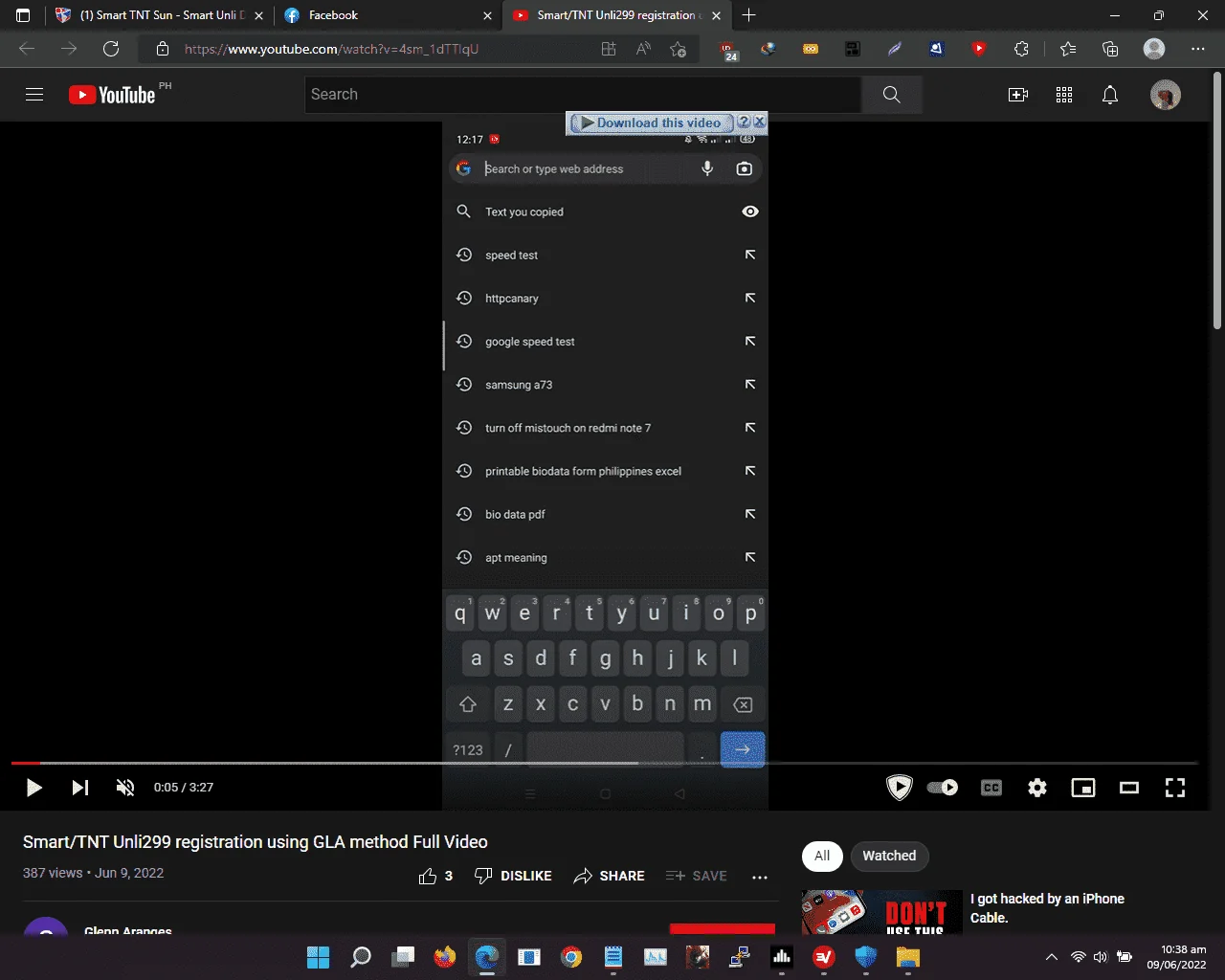
Task: Open the YouTube guide hamburger menu
Action: coord(34,95)
